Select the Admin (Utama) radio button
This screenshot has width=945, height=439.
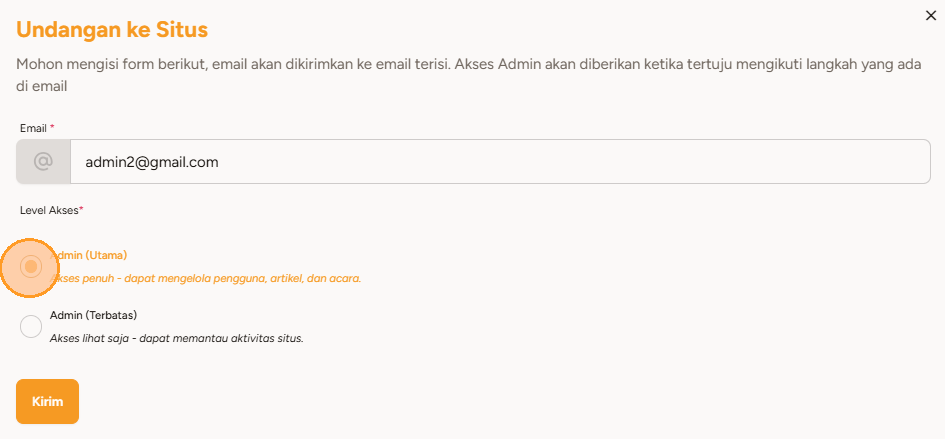31,266
